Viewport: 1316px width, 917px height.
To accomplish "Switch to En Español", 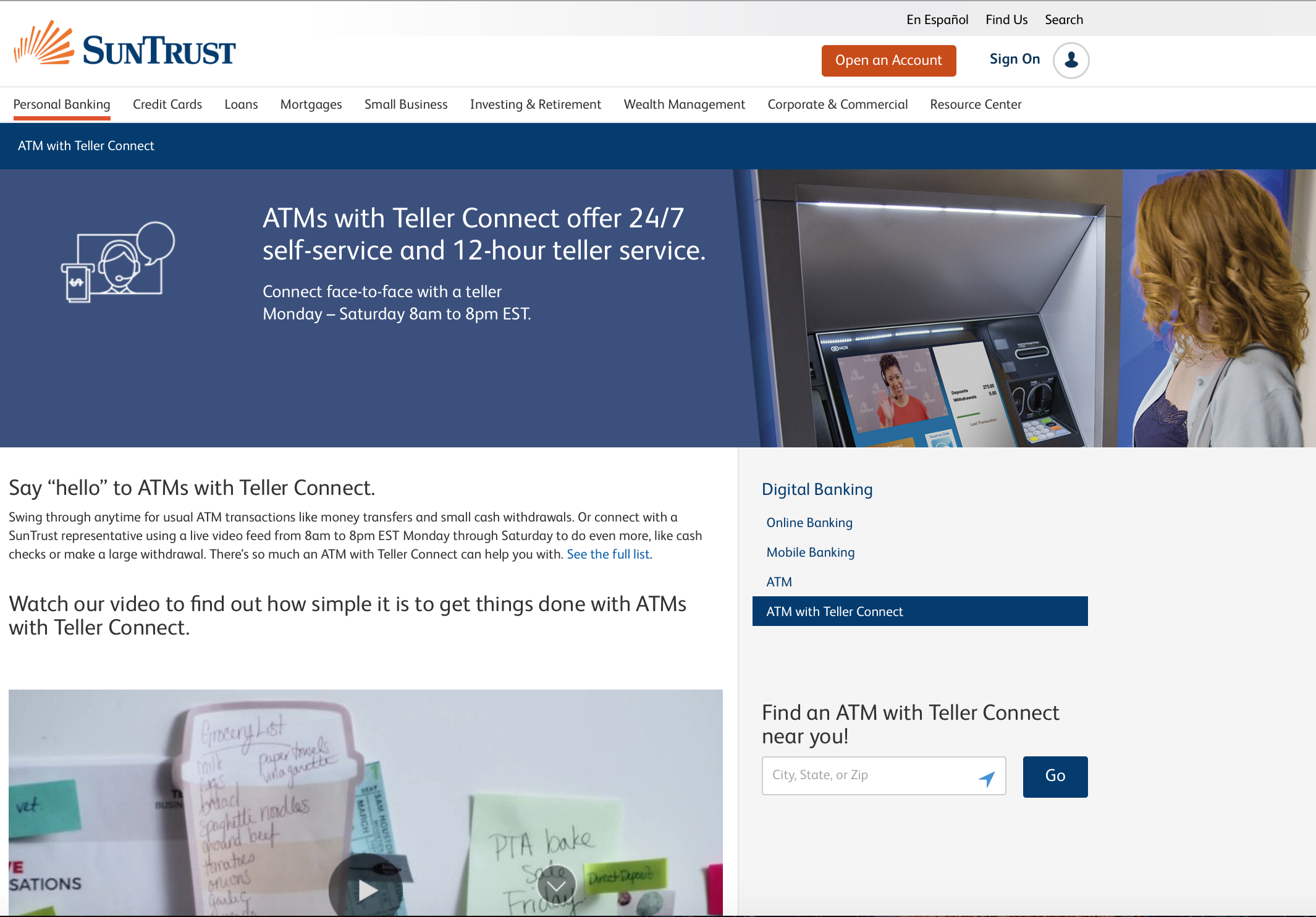I will coord(937,20).
